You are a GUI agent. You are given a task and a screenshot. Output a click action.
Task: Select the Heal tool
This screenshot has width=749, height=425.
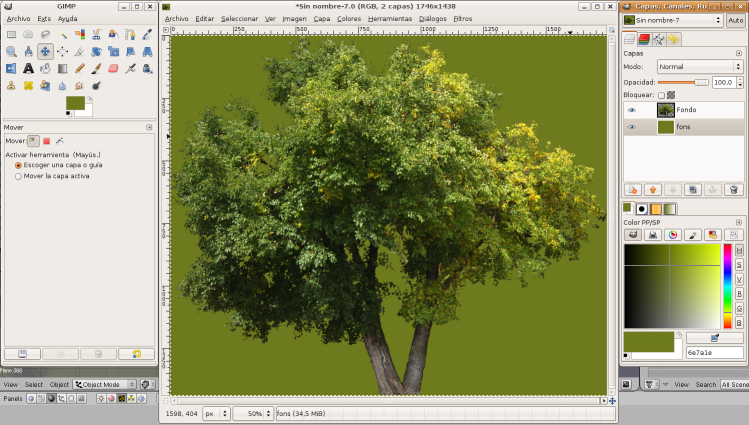pos(29,86)
